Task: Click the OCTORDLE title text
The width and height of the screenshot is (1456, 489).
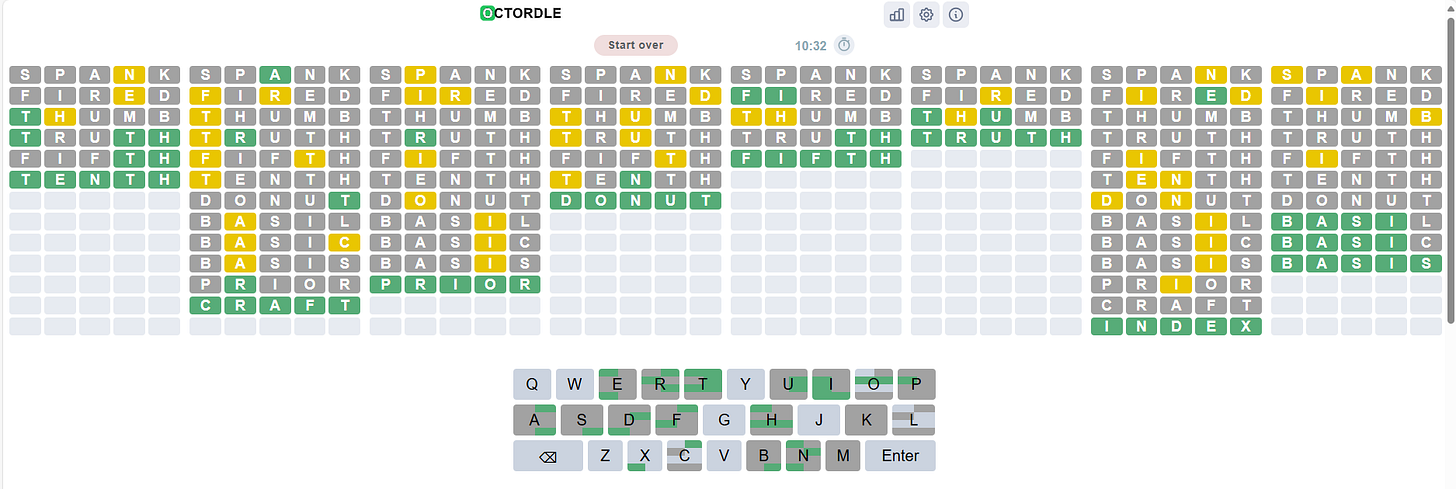Action: coord(521,13)
